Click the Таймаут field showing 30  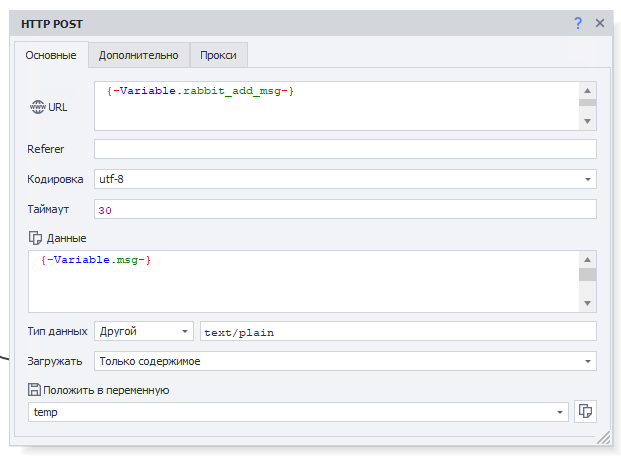click(x=345, y=209)
